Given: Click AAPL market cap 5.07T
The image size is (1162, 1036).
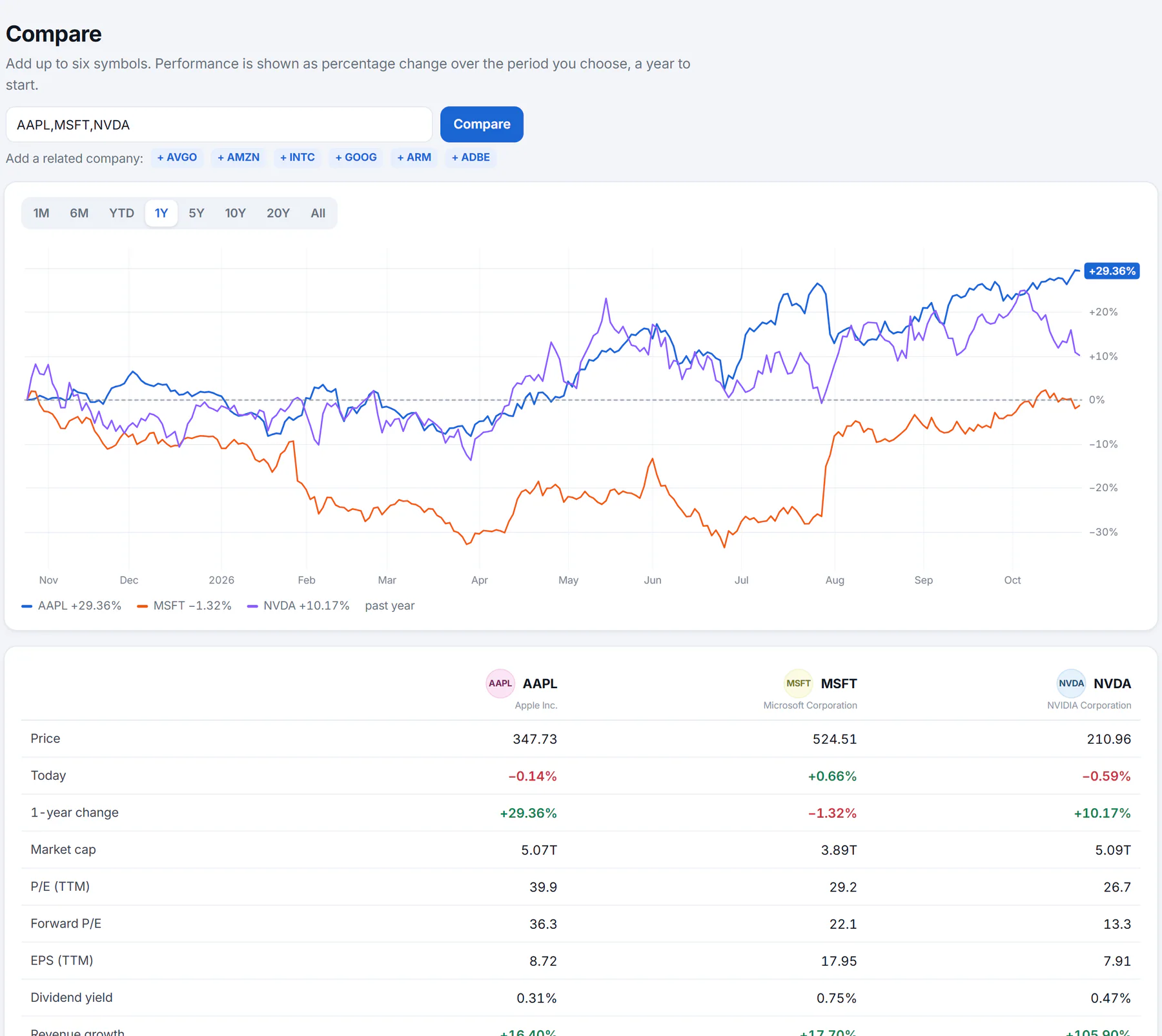Looking at the screenshot, I should (539, 850).
